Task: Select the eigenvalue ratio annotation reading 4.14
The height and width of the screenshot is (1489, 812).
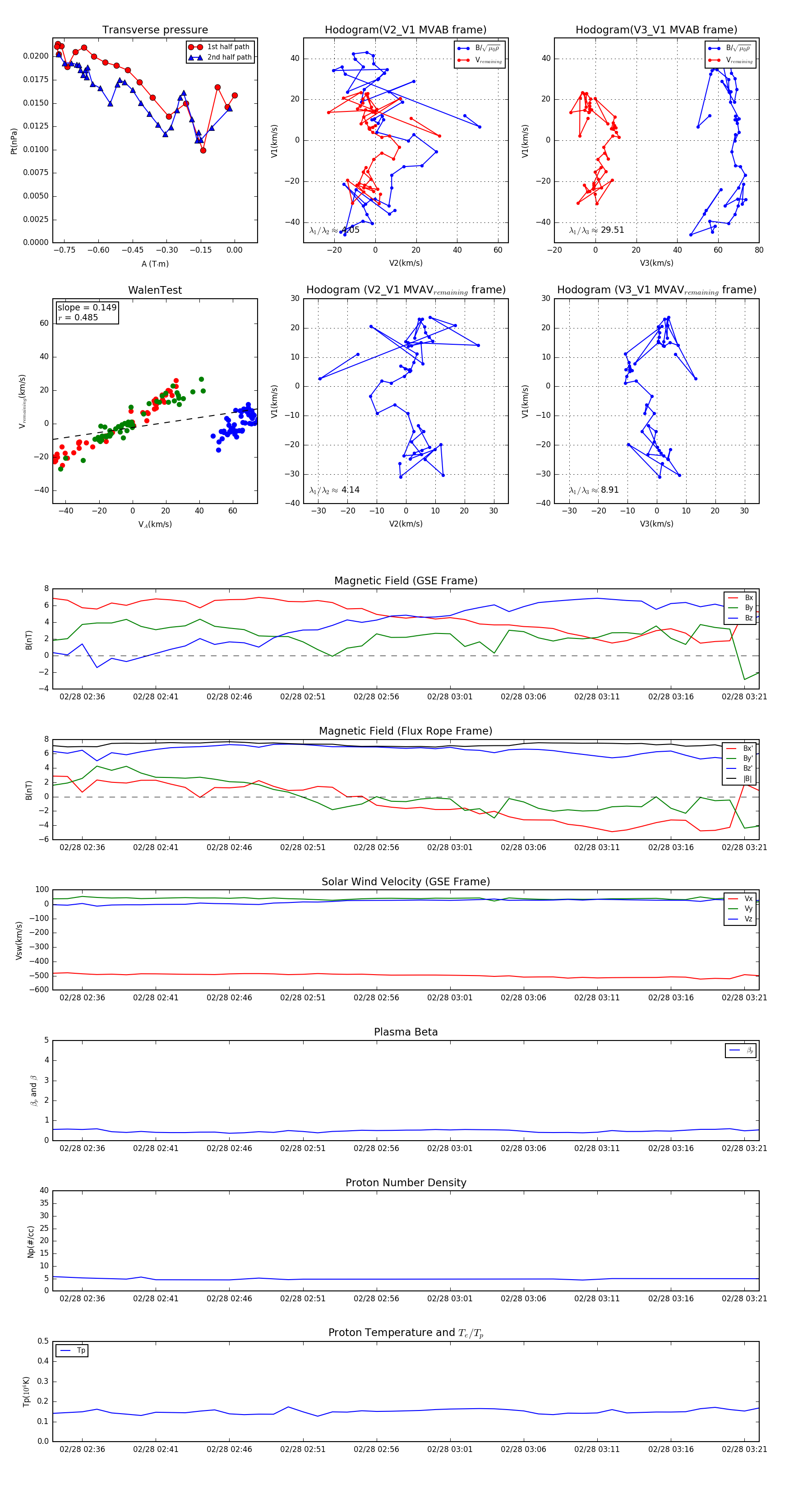Action: tap(334, 490)
